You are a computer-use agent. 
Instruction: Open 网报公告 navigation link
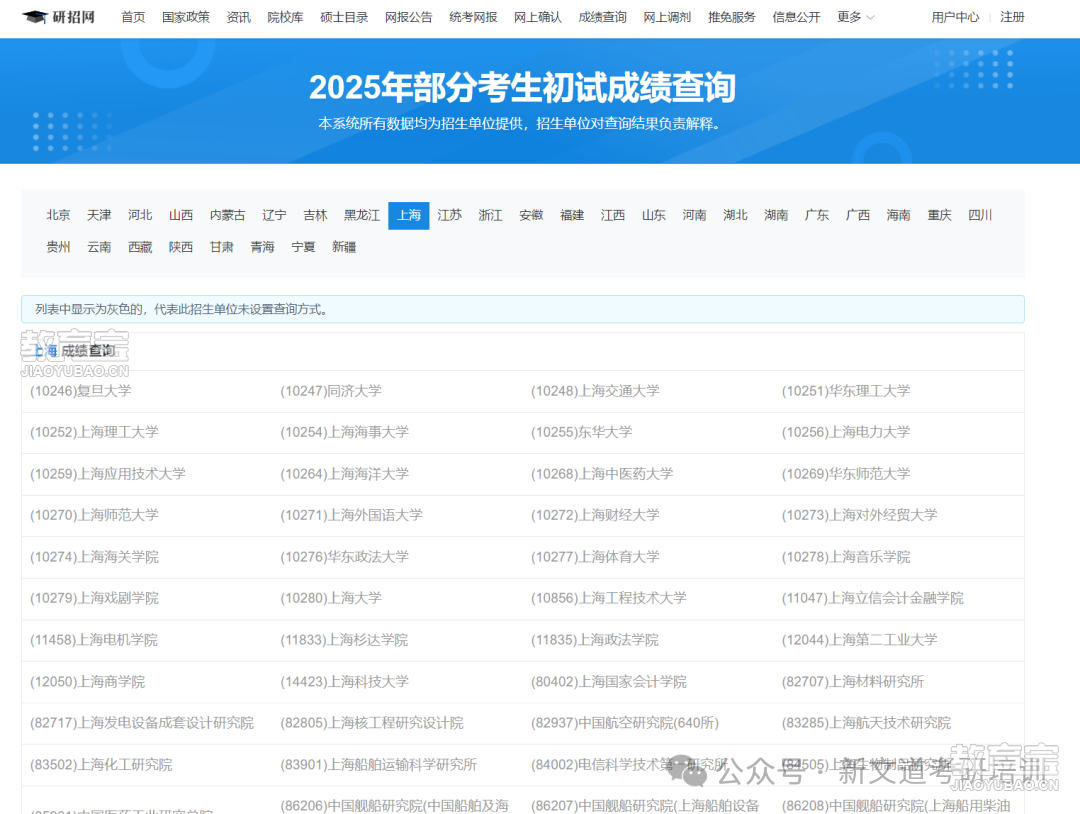pos(408,17)
